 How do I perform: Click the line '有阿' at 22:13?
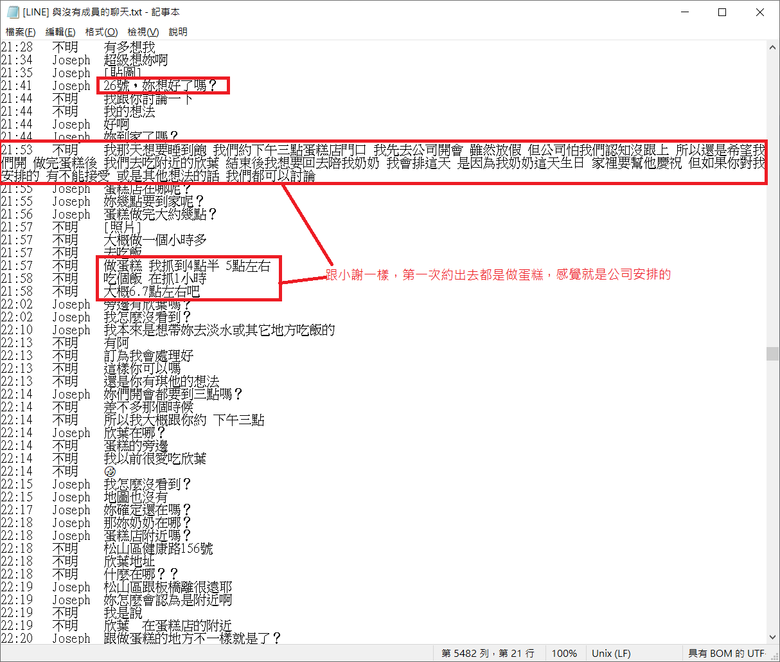click(116, 343)
